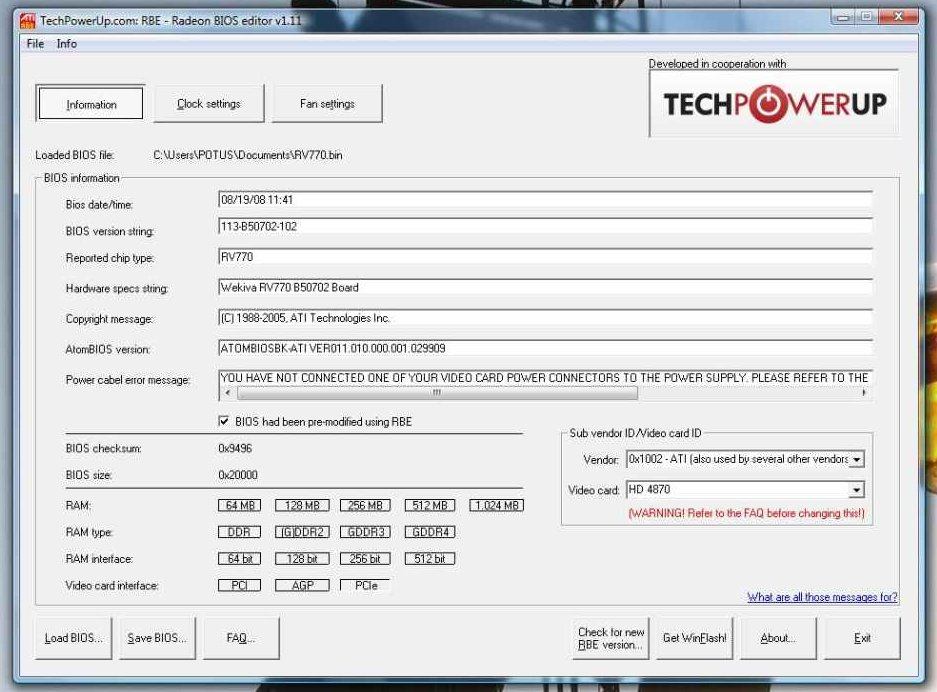Select the 128 MB RAM indicator

tap(302, 506)
